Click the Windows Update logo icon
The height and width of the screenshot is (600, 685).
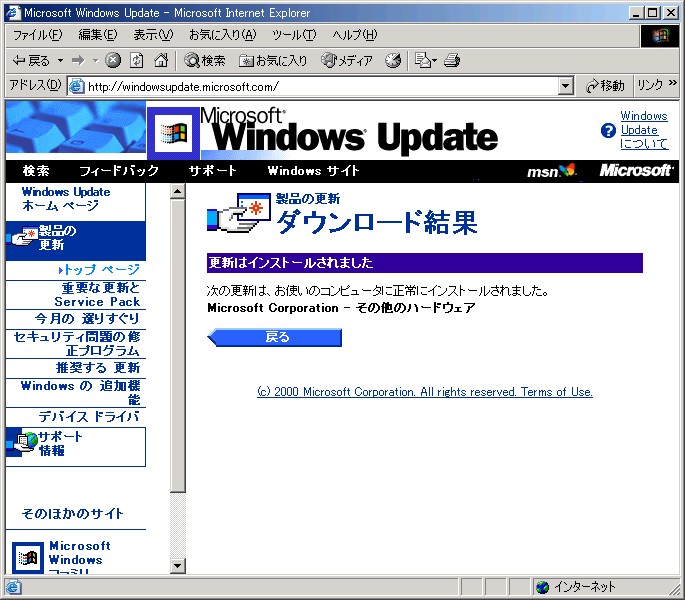(x=174, y=133)
